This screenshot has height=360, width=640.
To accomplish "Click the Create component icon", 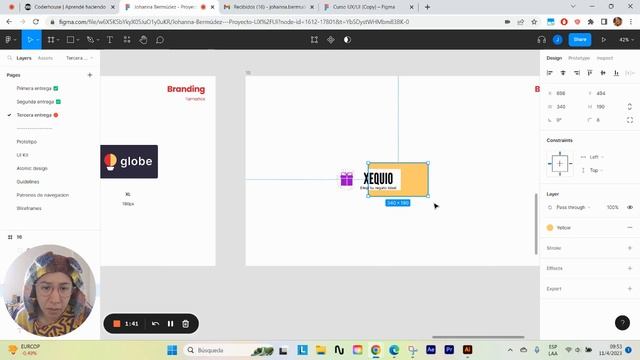I will click(x=331, y=40).
